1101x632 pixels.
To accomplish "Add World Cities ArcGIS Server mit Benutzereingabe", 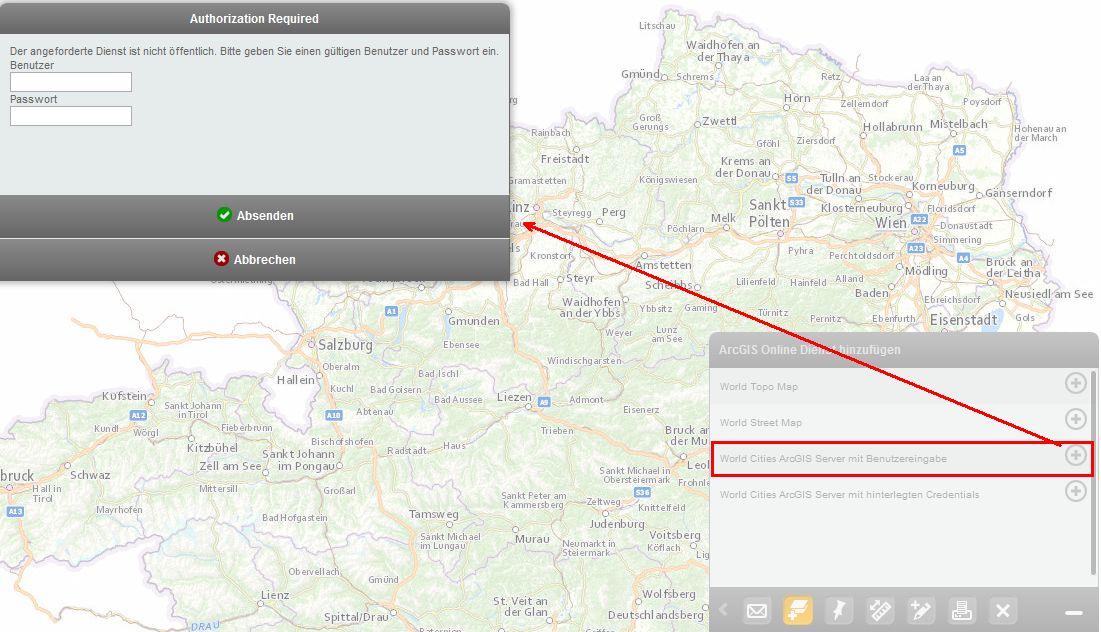I will [1076, 456].
